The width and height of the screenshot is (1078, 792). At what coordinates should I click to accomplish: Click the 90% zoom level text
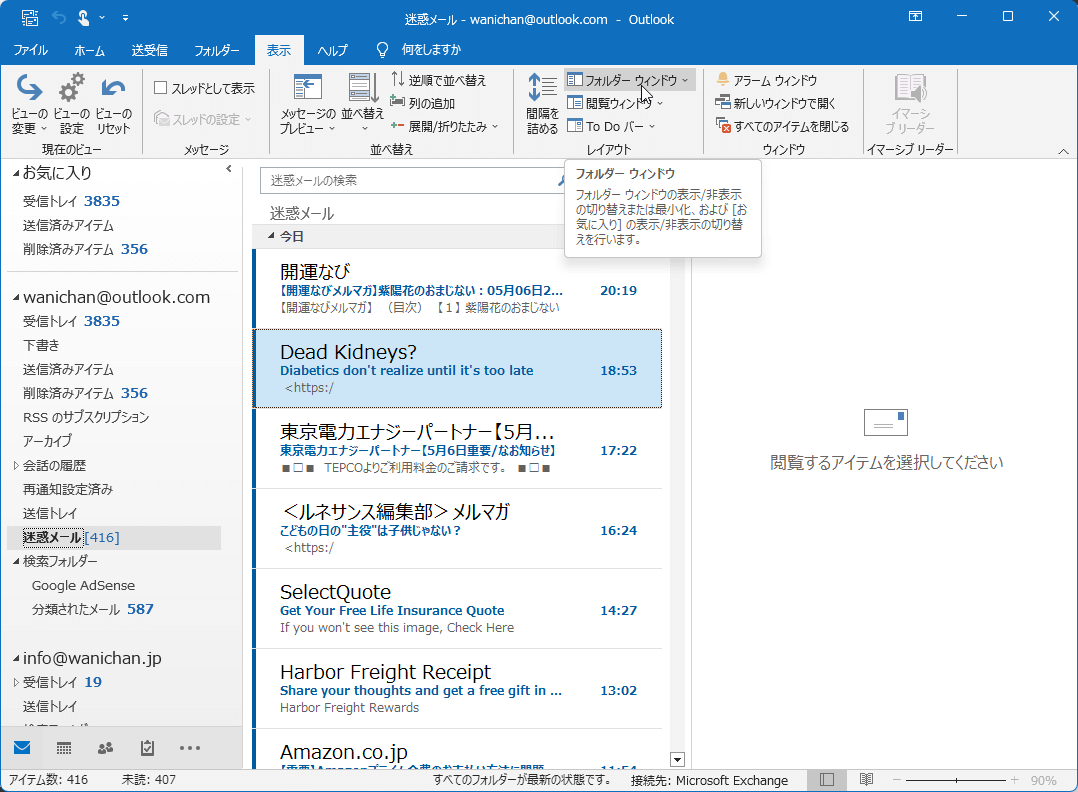click(1044, 780)
